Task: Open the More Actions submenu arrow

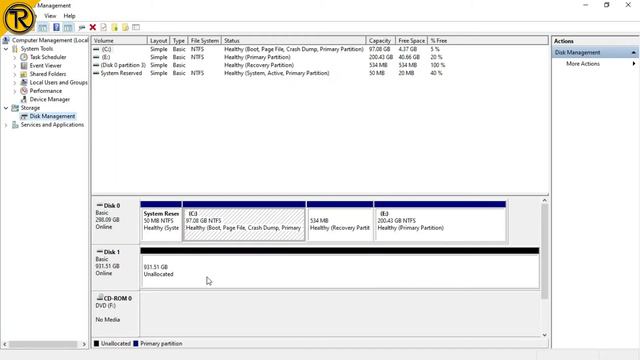Action: tap(633, 64)
